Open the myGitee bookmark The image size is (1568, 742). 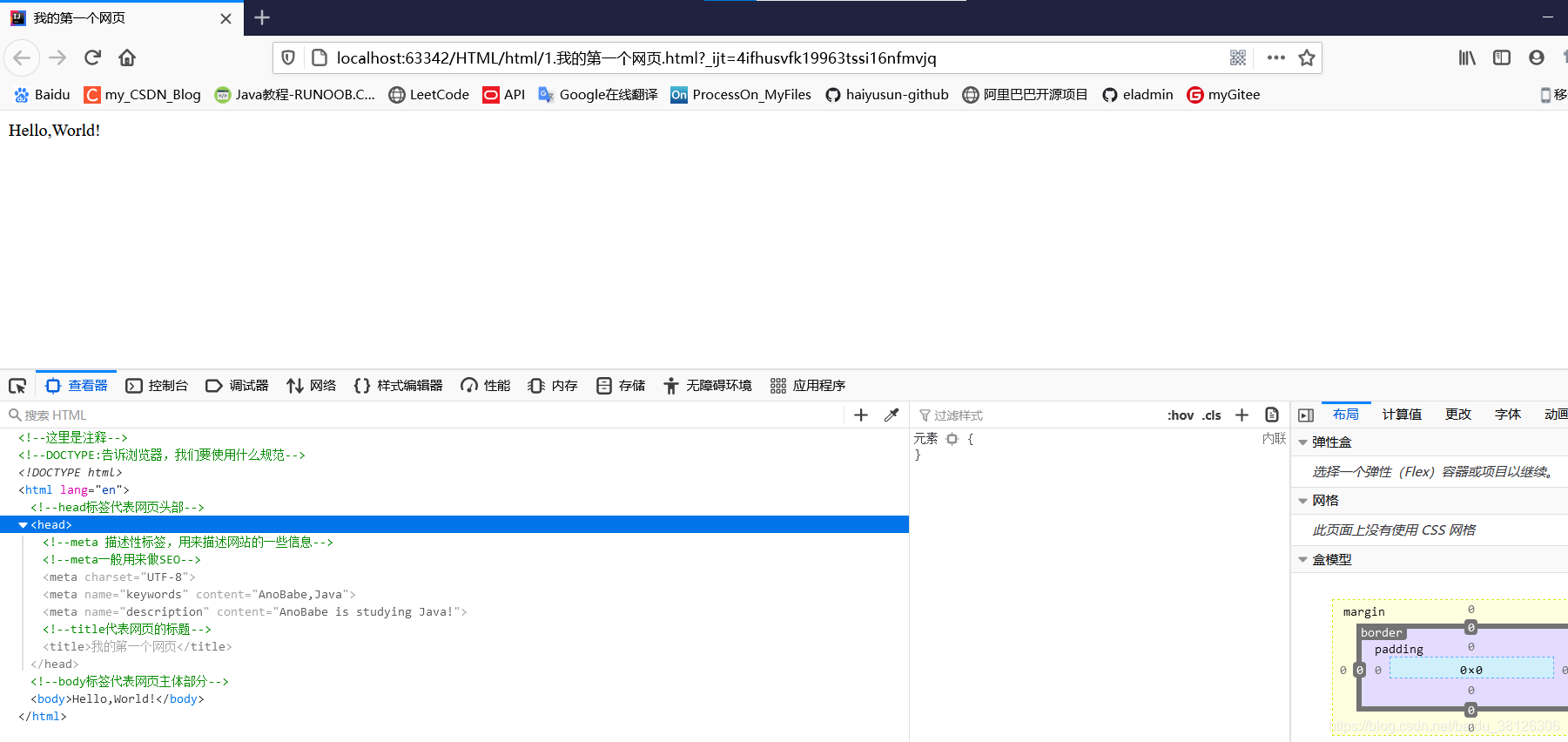[x=1223, y=95]
